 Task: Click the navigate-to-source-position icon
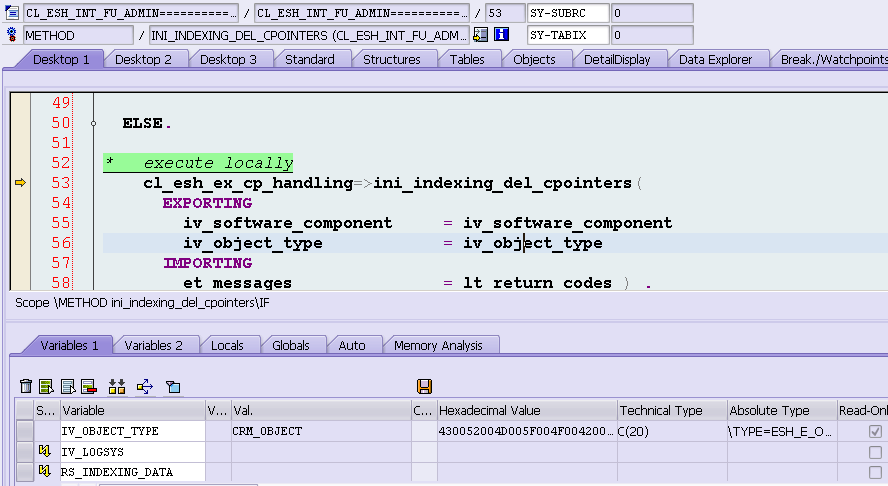tap(481, 35)
